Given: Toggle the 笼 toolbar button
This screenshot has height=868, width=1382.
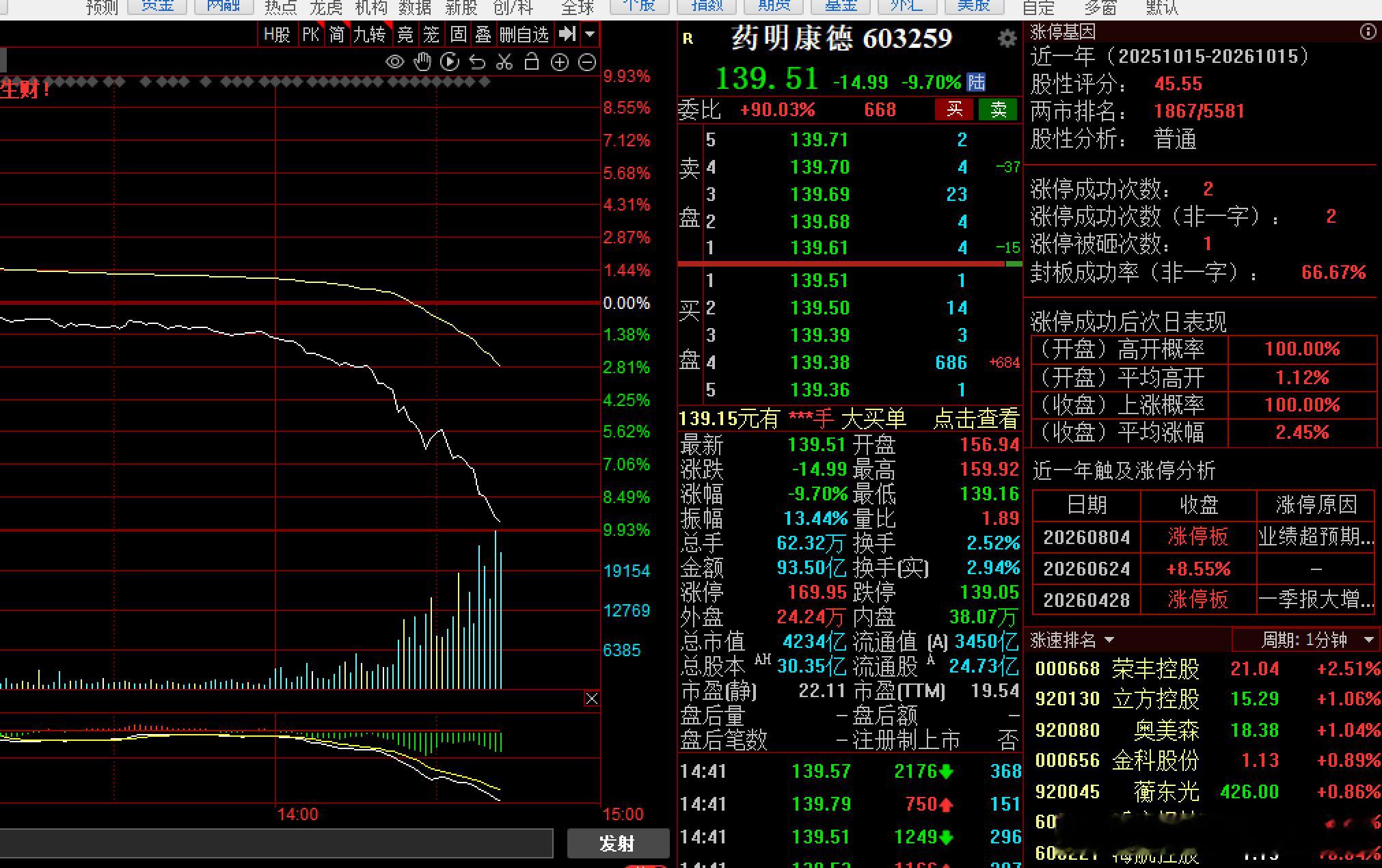Looking at the screenshot, I should [431, 34].
